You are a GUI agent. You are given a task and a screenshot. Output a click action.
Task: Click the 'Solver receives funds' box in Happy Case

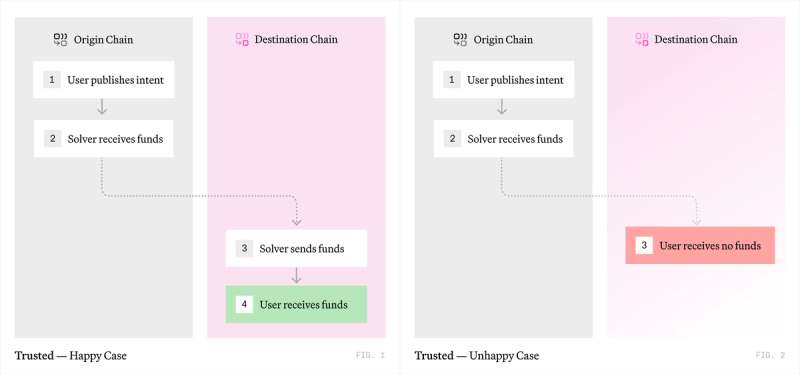point(104,138)
